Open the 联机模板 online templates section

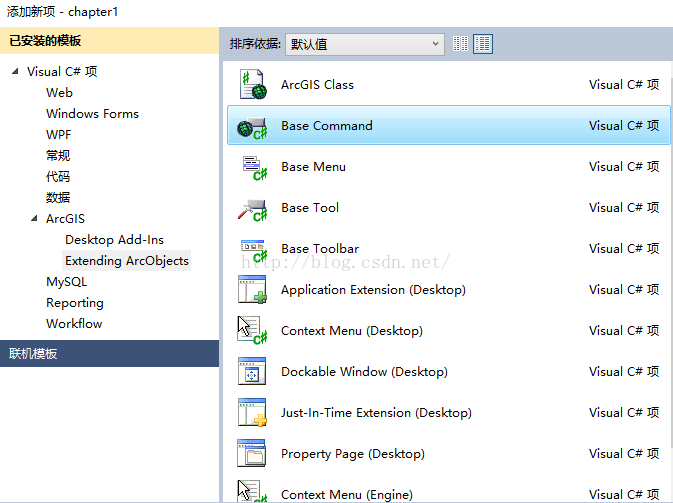point(109,353)
